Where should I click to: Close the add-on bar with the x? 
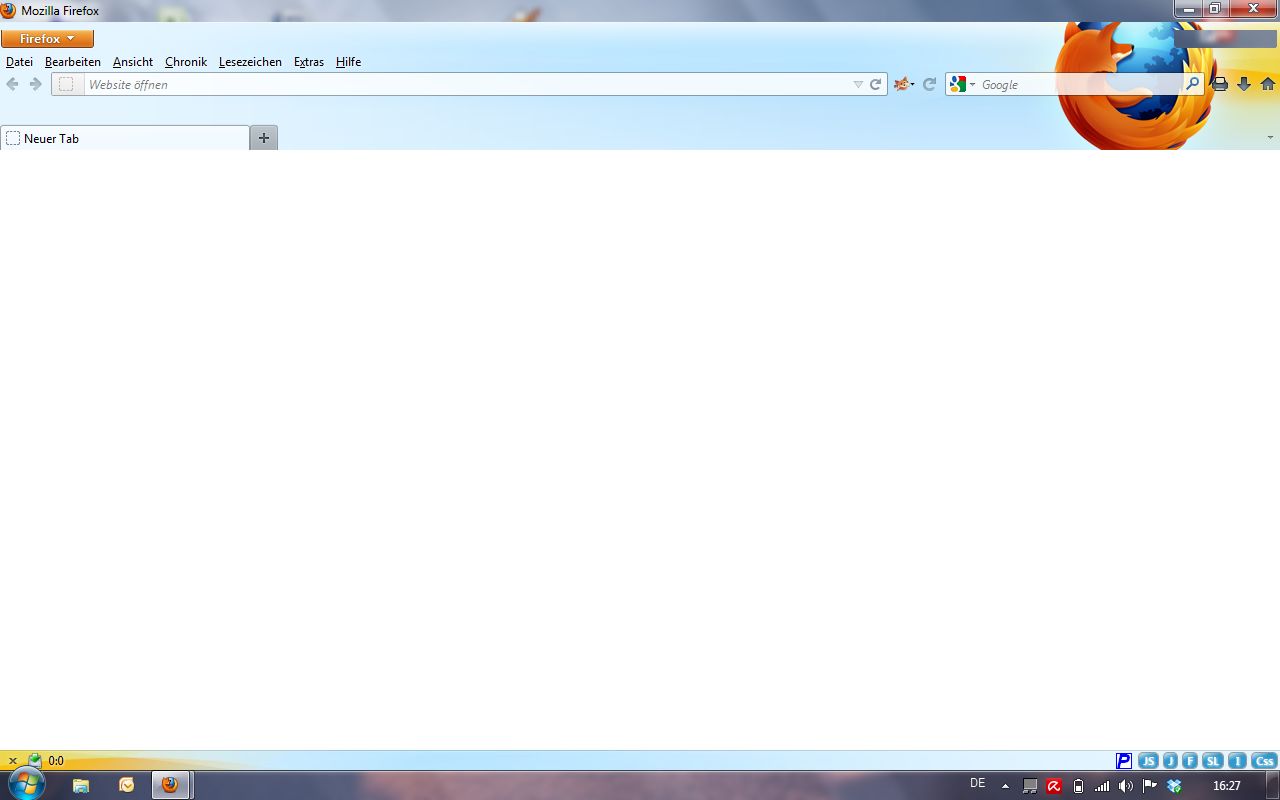pyautogui.click(x=13, y=761)
